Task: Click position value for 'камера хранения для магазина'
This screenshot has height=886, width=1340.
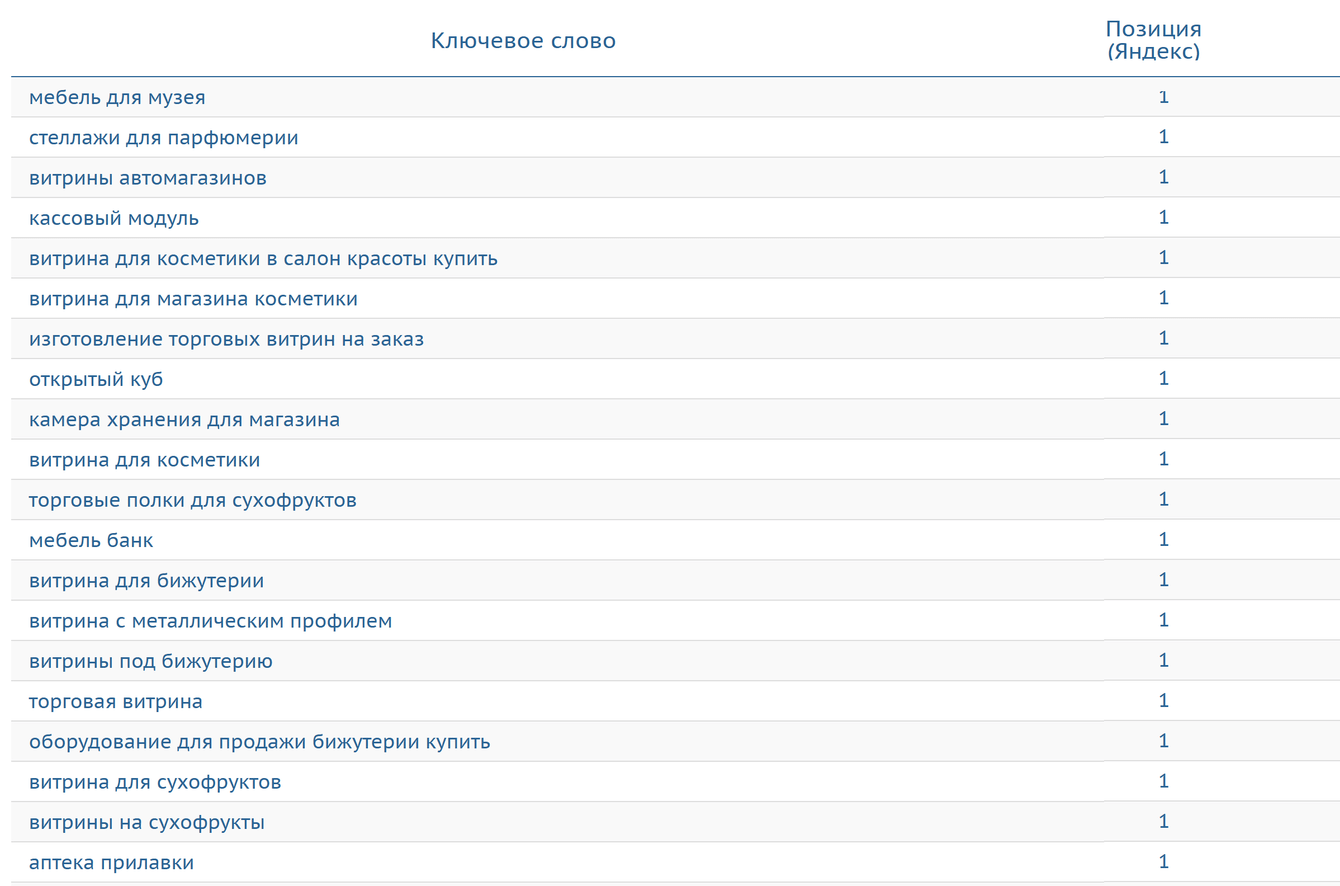Action: pos(1164,418)
